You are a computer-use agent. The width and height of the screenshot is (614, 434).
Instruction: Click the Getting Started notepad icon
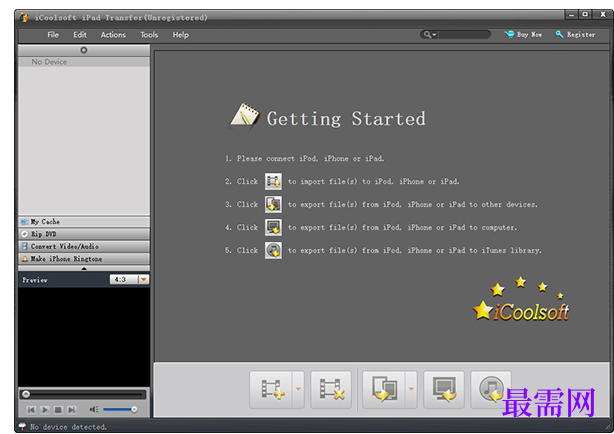pos(244,116)
